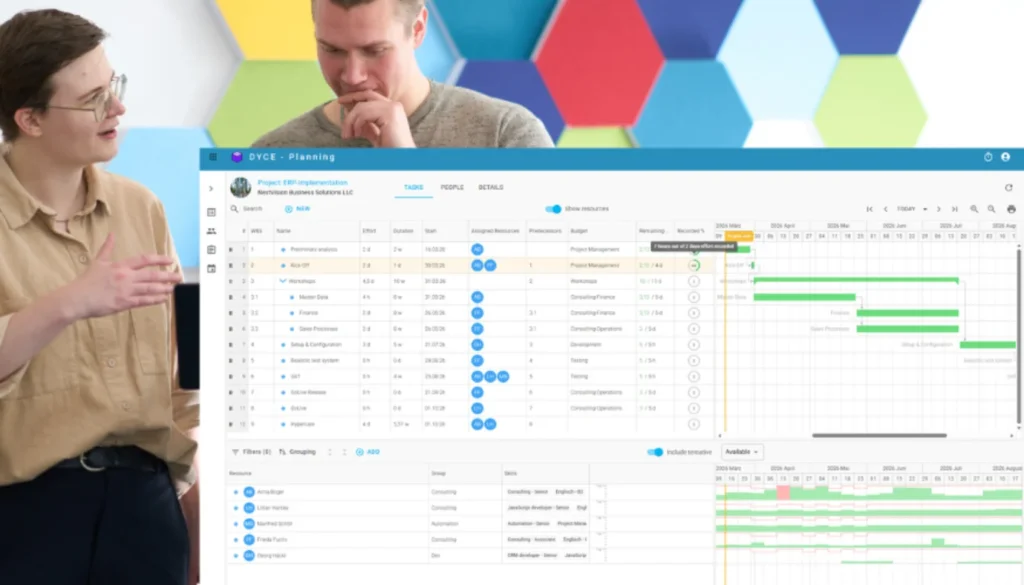Open the Today dropdown arrow

tap(925, 210)
